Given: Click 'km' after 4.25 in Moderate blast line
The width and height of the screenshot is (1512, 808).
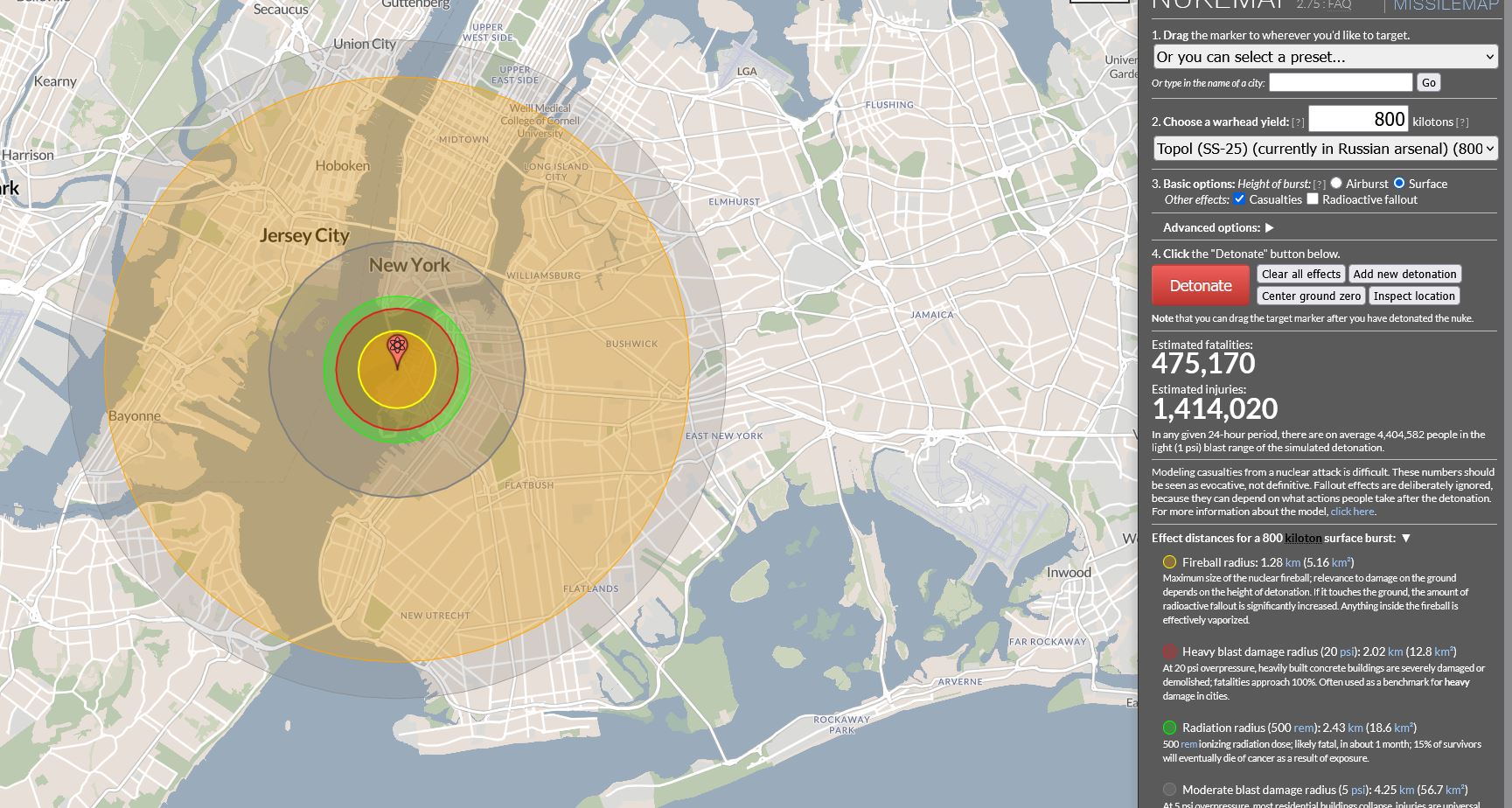Looking at the screenshot, I should (x=1406, y=790).
